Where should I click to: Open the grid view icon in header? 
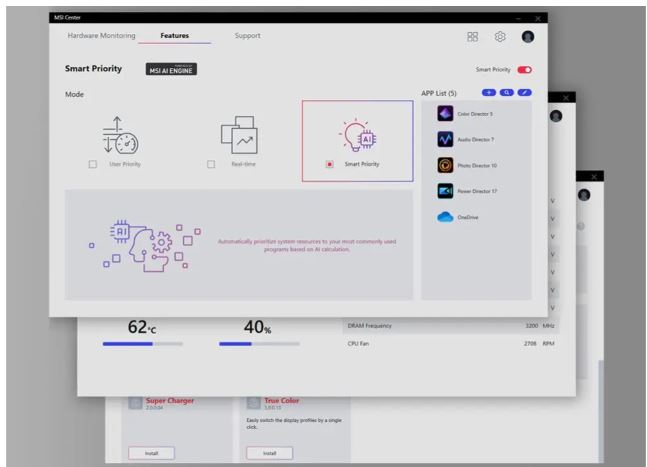pos(472,37)
